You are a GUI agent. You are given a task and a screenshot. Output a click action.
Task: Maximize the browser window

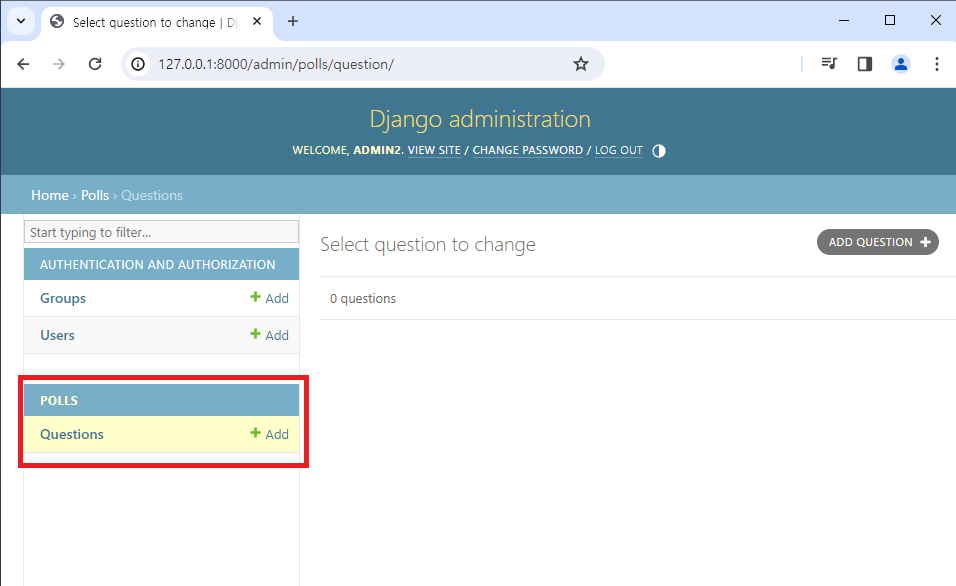(x=890, y=20)
